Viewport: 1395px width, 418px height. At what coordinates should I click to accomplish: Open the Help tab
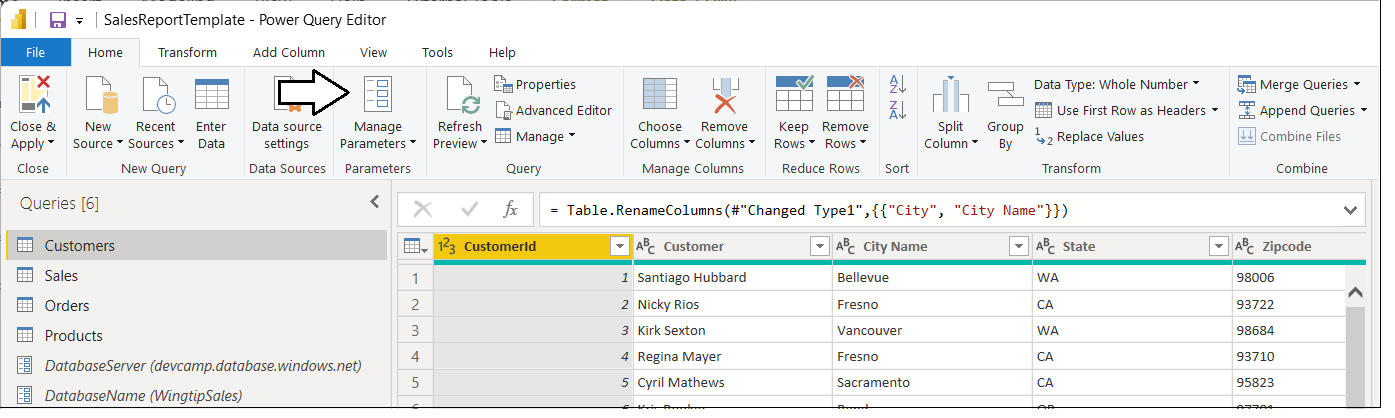(502, 52)
